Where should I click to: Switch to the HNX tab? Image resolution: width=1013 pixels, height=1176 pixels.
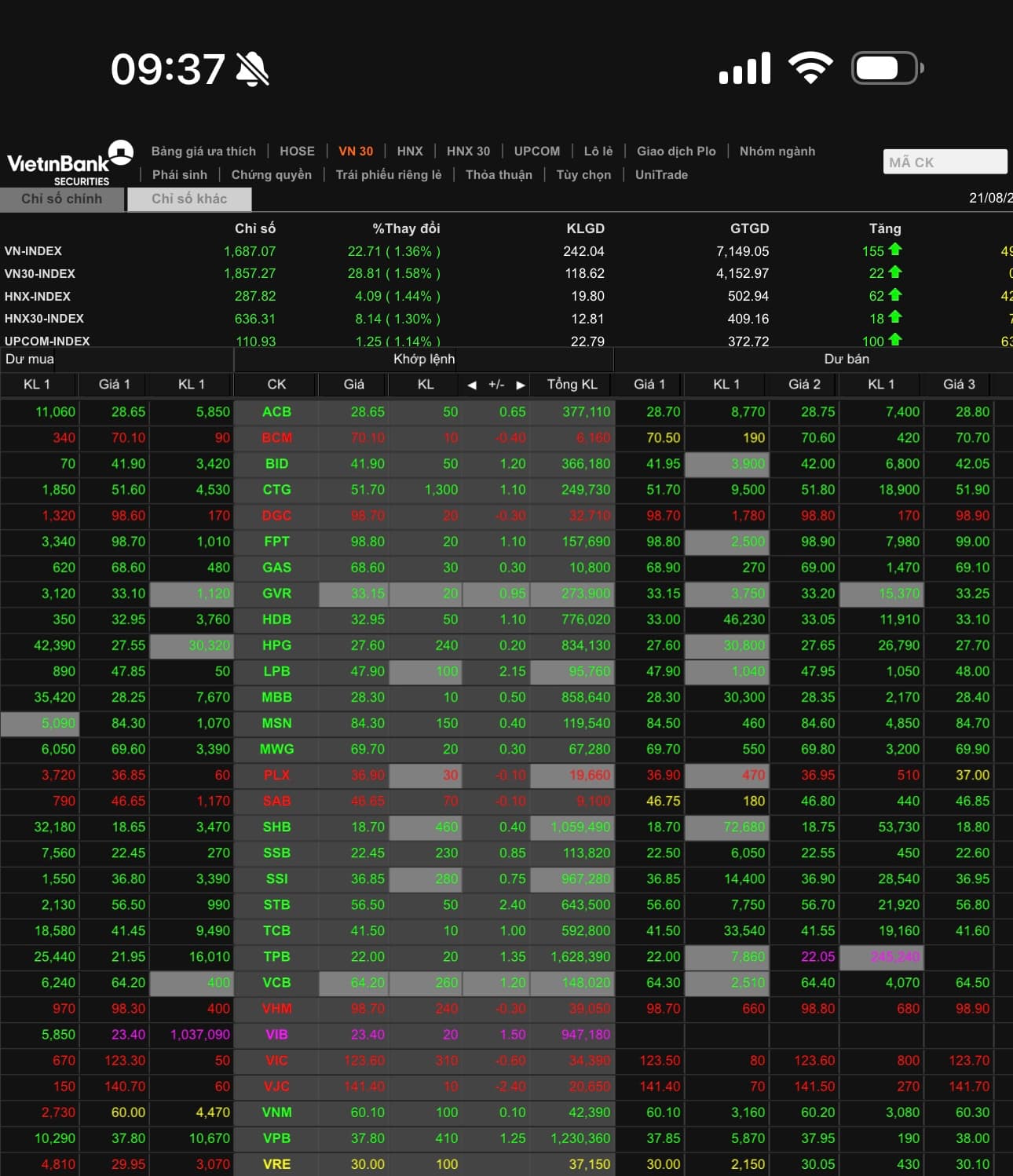click(410, 151)
